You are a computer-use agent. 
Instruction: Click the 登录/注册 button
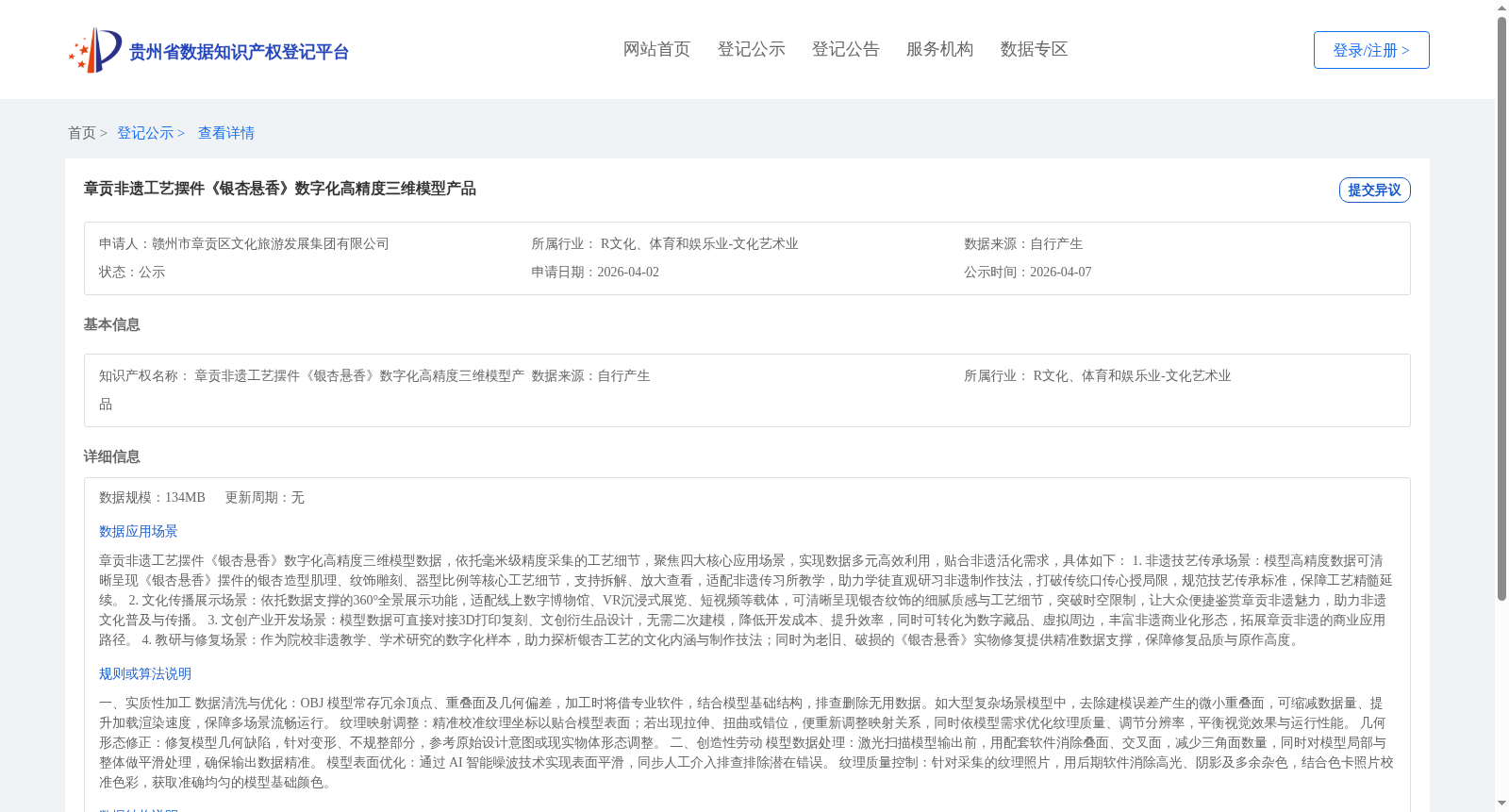pos(1371,50)
